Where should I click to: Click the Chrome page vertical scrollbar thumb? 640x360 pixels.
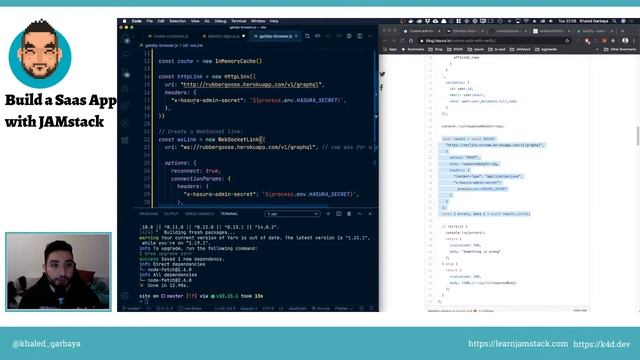[638, 136]
